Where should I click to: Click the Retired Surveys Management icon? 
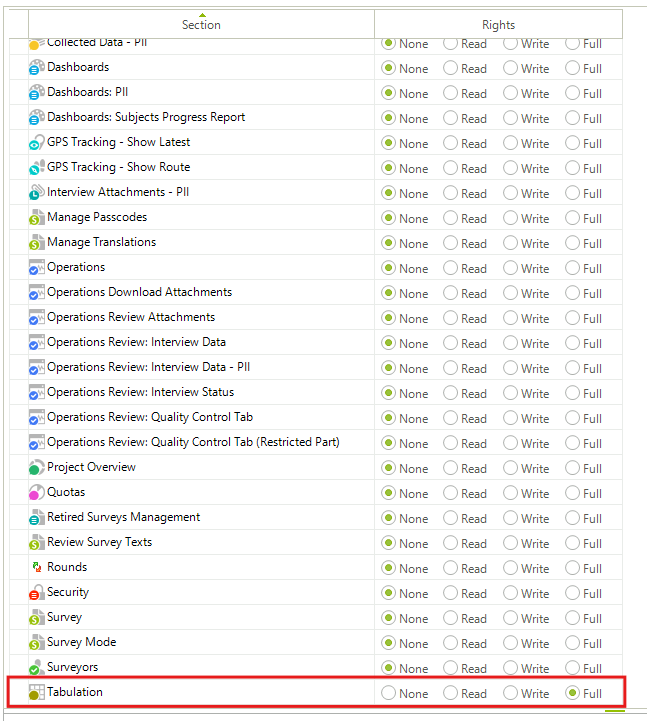(x=36, y=517)
